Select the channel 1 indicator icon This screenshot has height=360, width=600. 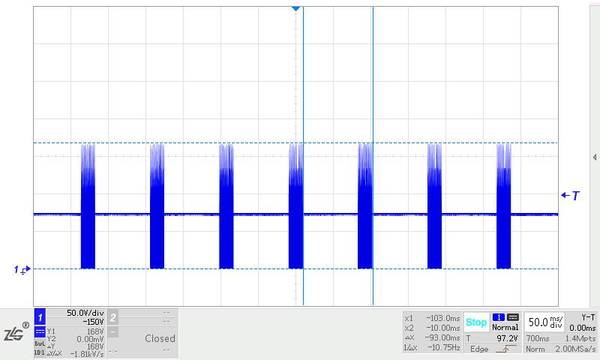tap(40, 317)
